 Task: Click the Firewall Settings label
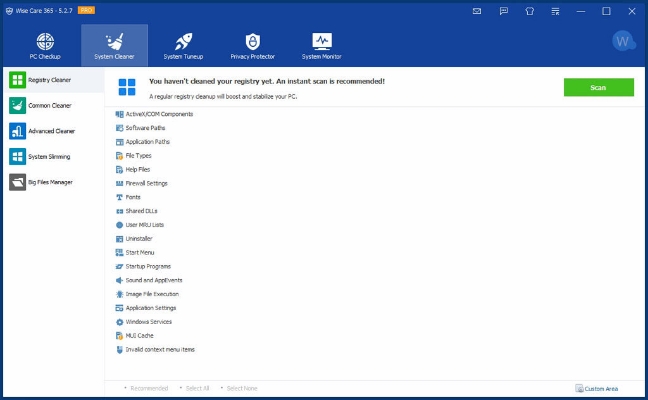pos(146,183)
